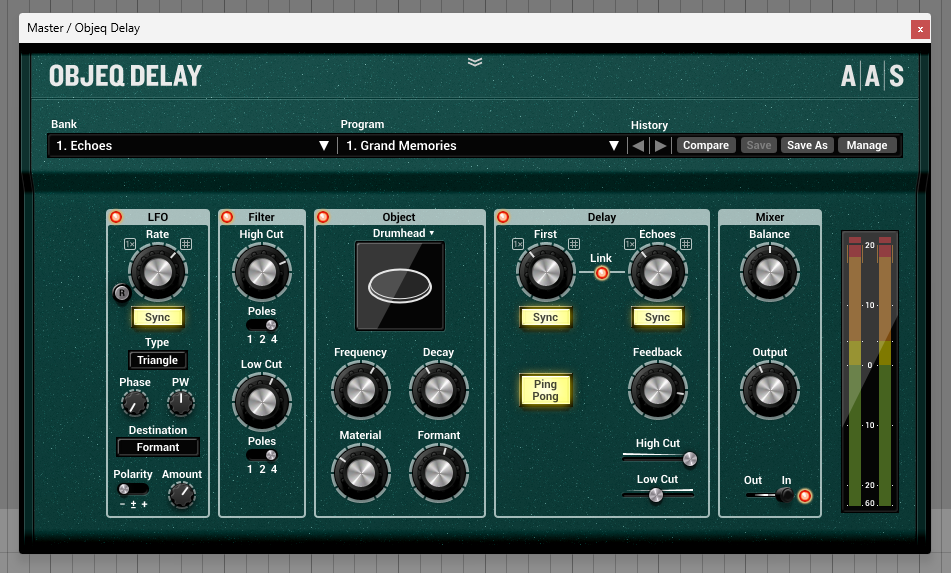Click the drumhead object display image

click(x=400, y=286)
